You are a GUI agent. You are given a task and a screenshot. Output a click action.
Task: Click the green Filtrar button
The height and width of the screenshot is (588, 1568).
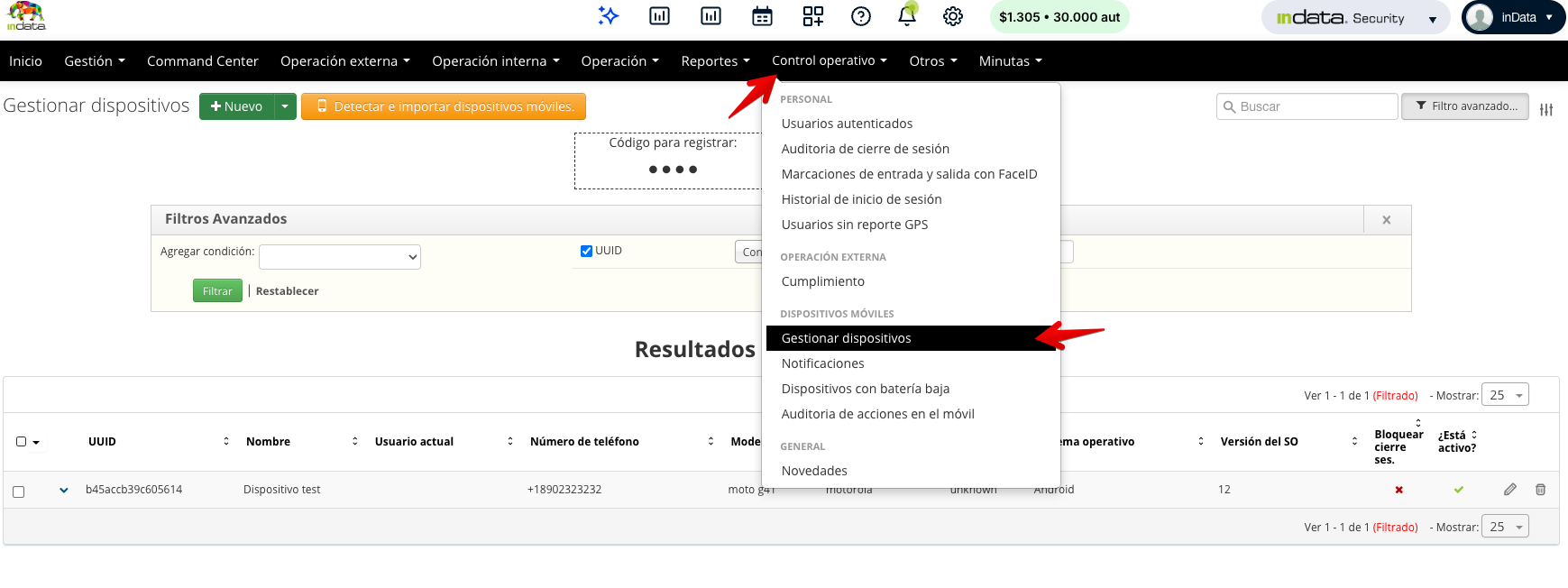(217, 291)
